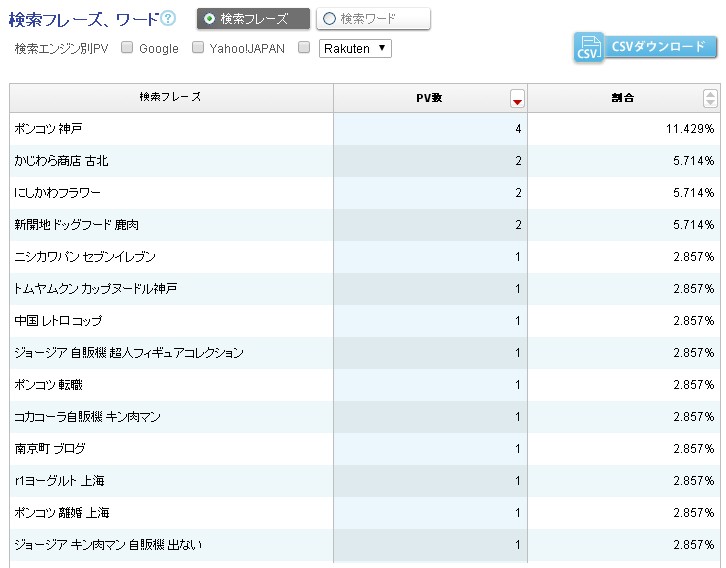Sort by PV数 using the red arrow icon
The width and height of the screenshot is (726, 568).
pyautogui.click(x=517, y=98)
